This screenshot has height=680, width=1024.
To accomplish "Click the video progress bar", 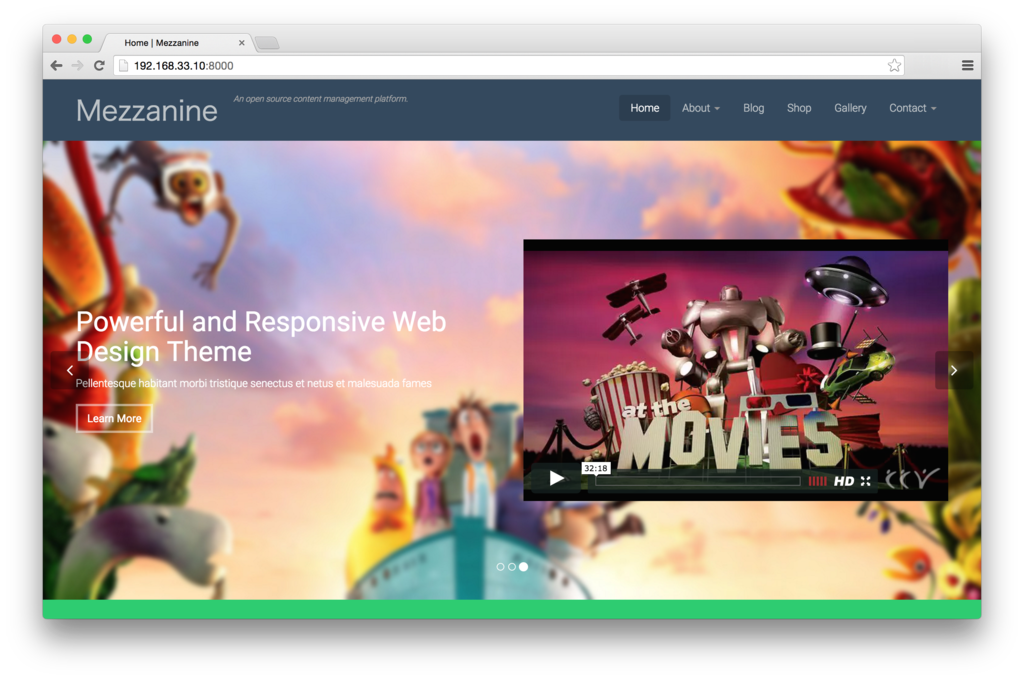I will [x=697, y=481].
